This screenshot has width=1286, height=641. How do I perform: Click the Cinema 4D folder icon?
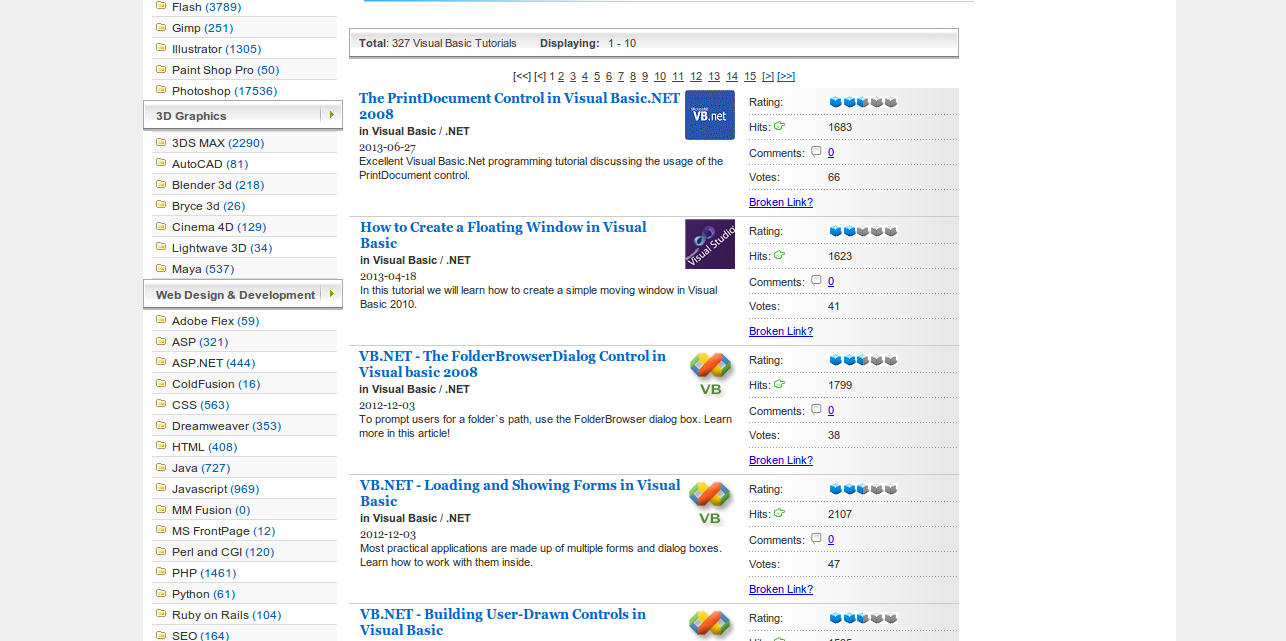pyautogui.click(x=161, y=226)
